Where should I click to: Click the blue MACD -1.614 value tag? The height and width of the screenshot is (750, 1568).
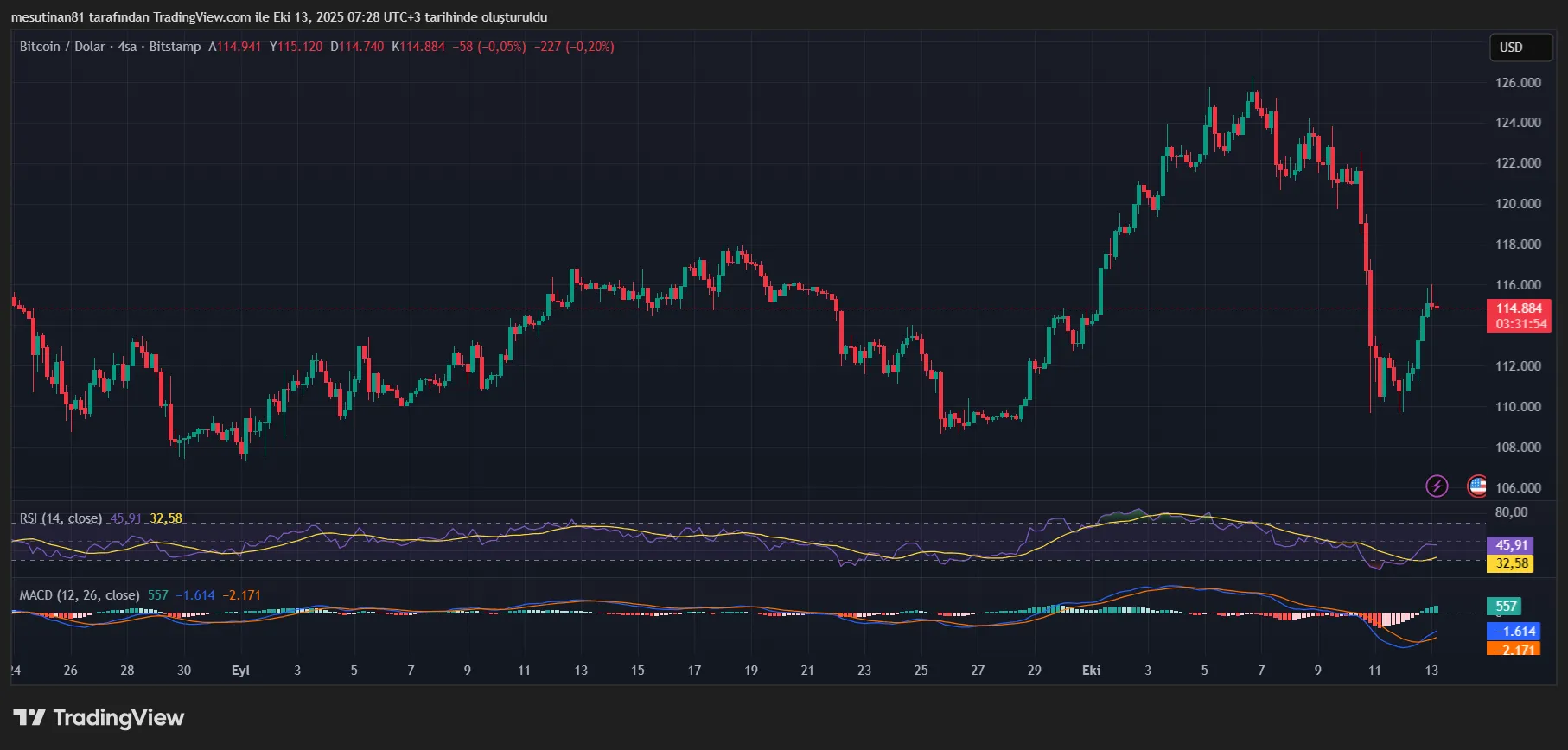click(1513, 632)
